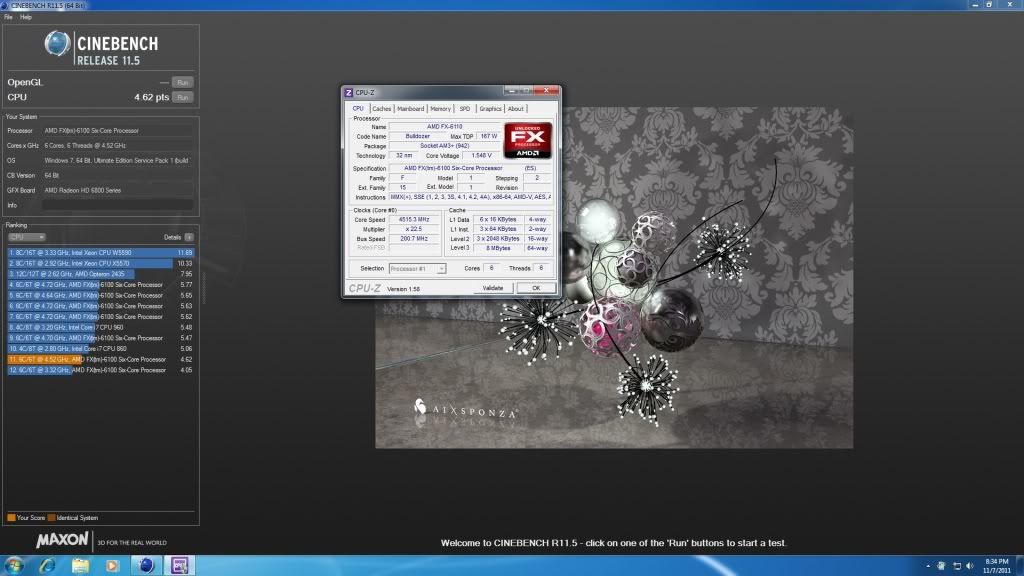Click the Package value Socket AM3+ (942)
Viewport: 1024px width, 576px height.
pyautogui.click(x=445, y=146)
